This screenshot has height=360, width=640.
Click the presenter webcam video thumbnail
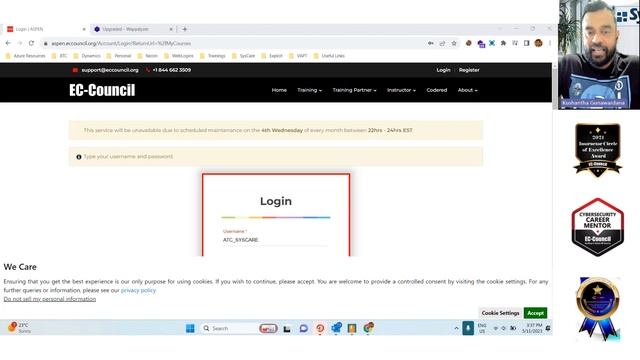pos(599,55)
